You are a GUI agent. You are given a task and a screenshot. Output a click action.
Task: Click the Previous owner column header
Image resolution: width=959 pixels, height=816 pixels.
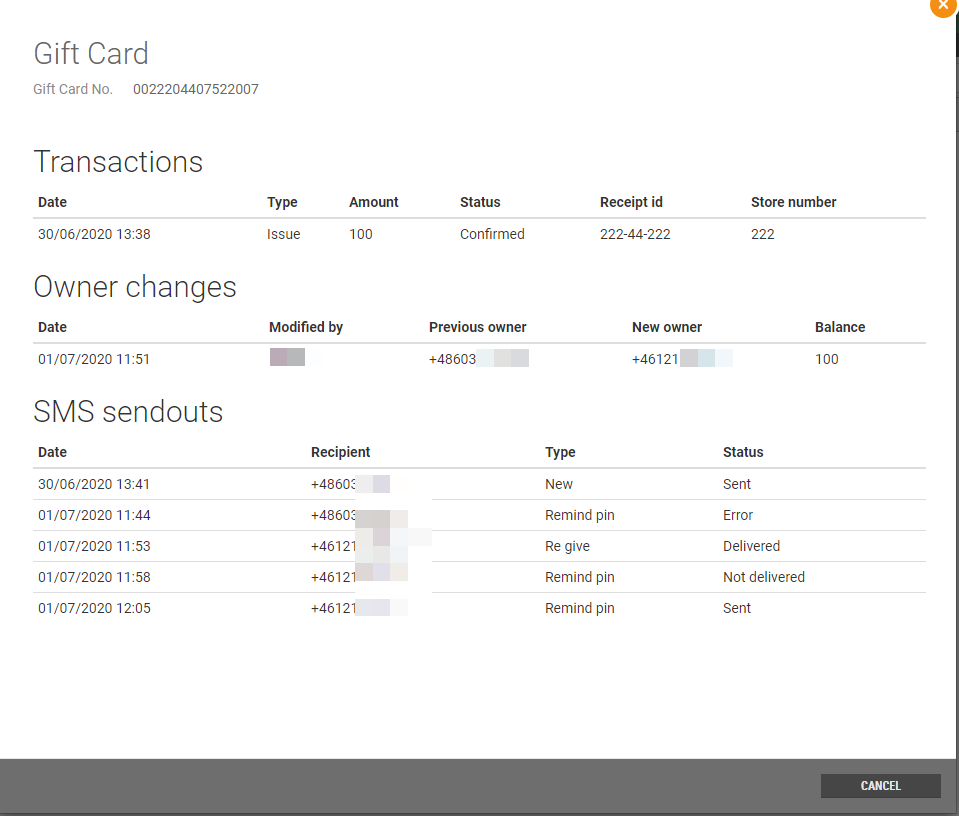(x=477, y=327)
